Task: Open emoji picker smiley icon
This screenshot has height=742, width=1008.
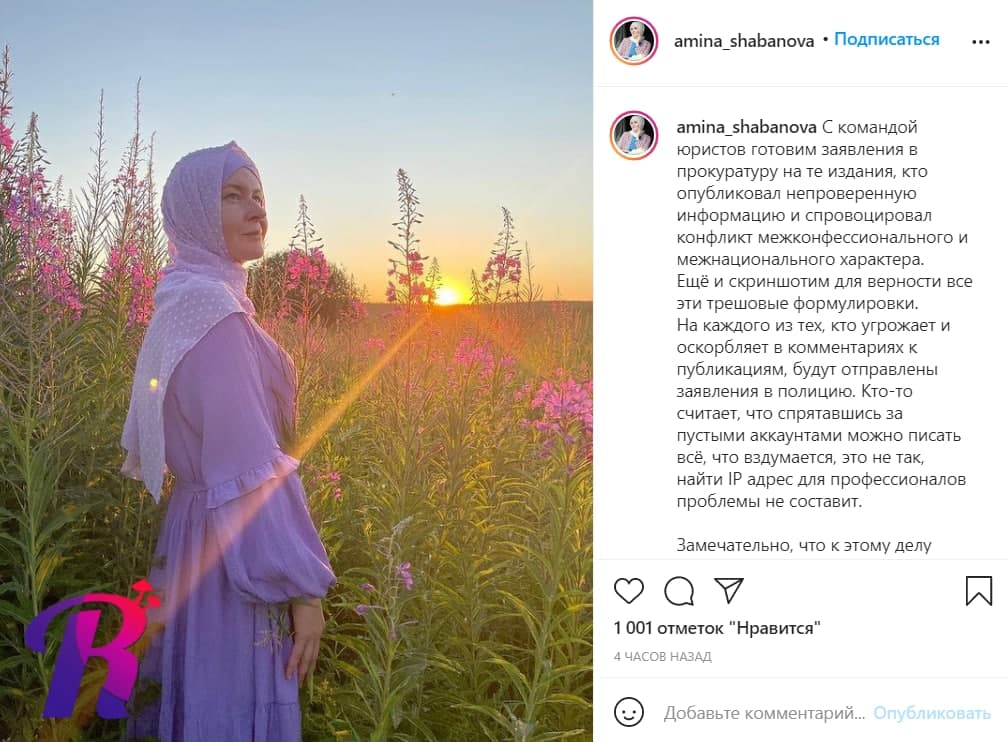Action: [x=629, y=712]
